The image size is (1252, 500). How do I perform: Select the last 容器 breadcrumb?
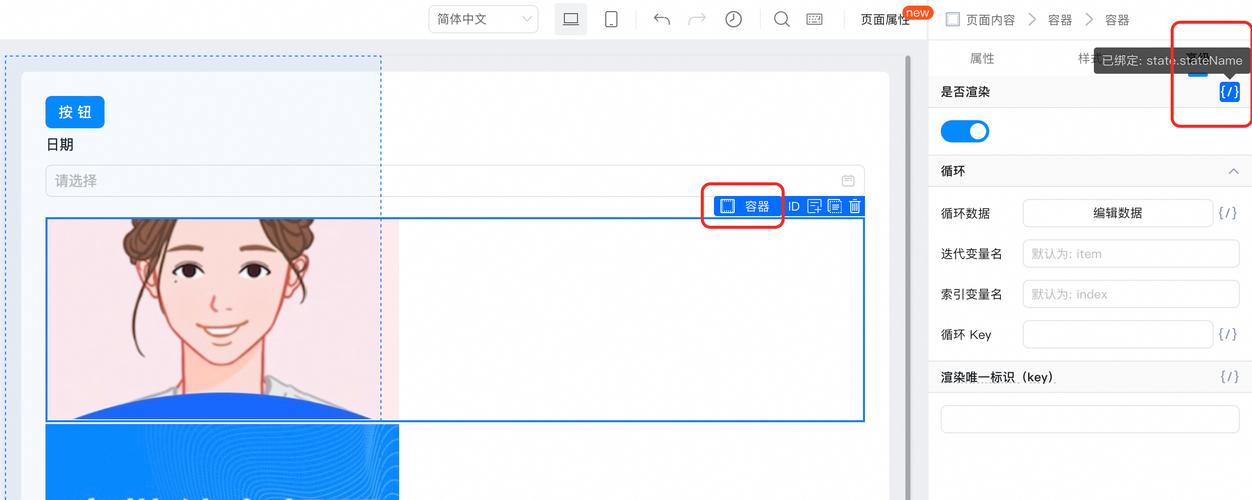coord(1117,20)
